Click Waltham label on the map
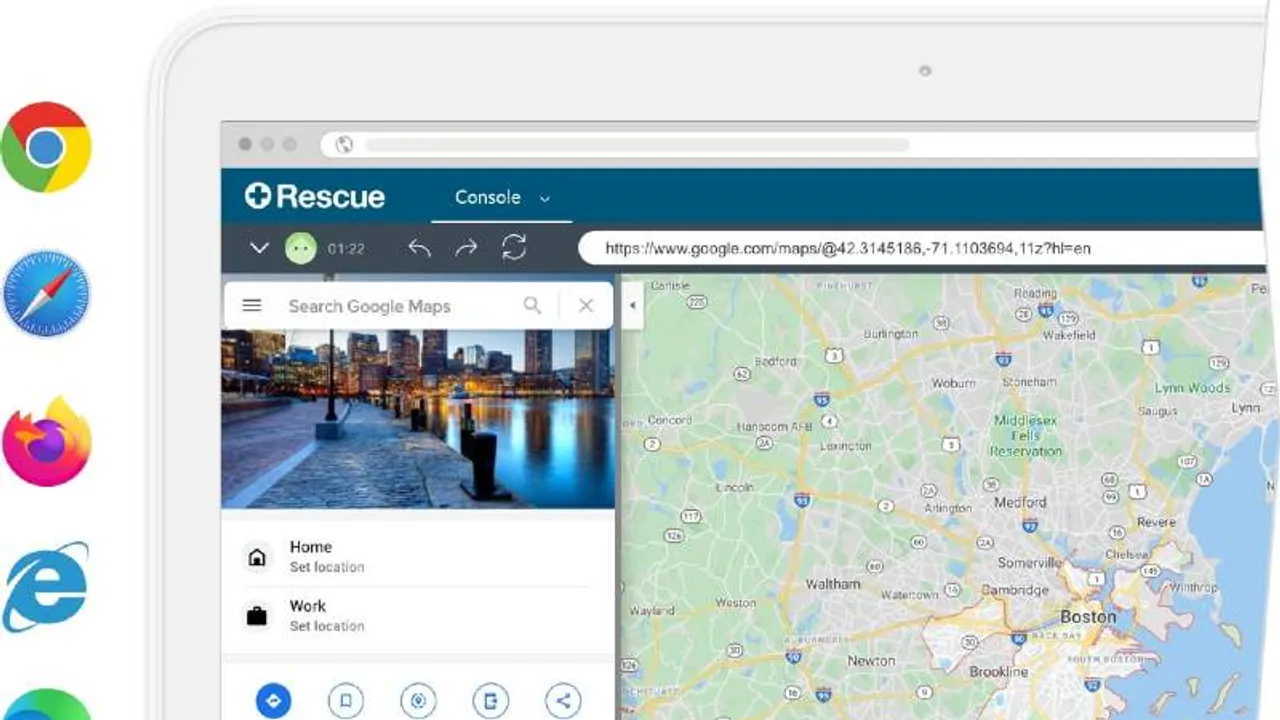Viewport: 1280px width, 720px height. pyautogui.click(x=833, y=584)
